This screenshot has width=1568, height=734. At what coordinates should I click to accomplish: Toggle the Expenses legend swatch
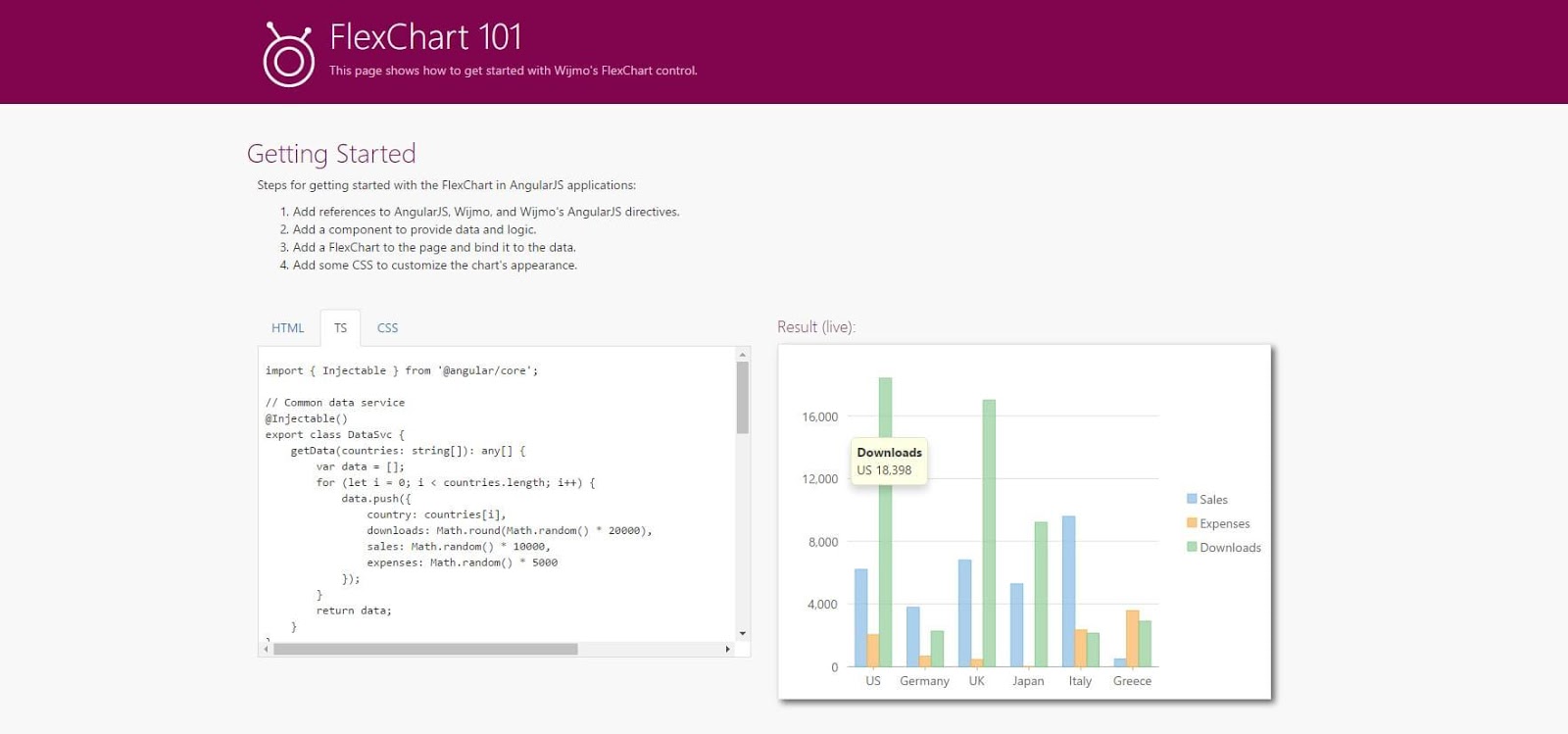pyautogui.click(x=1192, y=522)
